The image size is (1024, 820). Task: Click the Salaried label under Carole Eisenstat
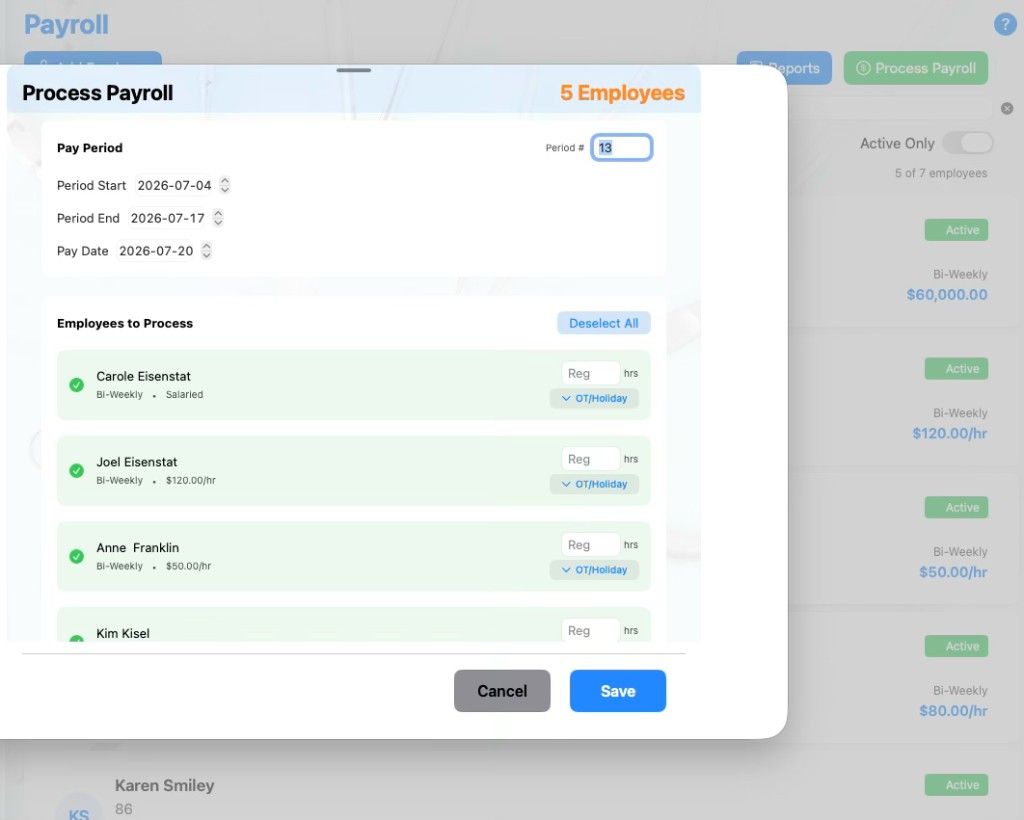pos(184,394)
